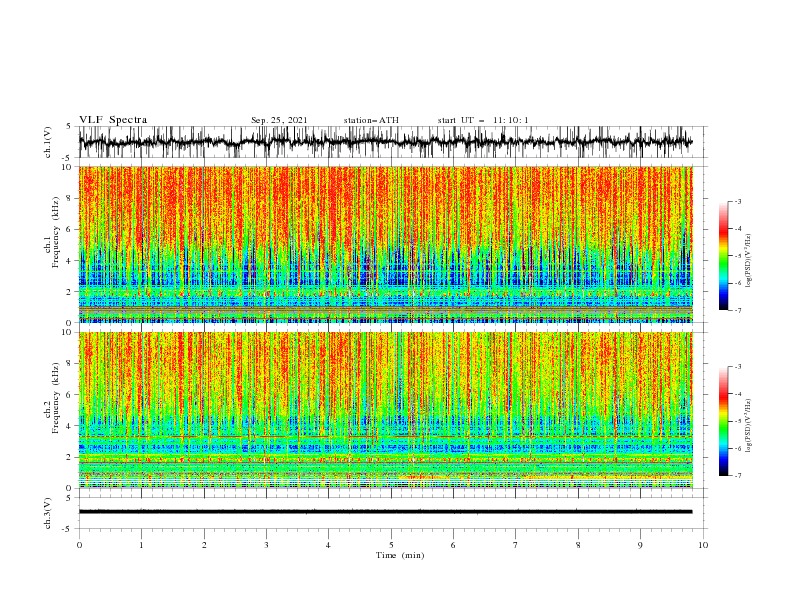Click the ch.1 spectrogram panel
Image resolution: width=792 pixels, height=612 pixels.
pos(386,244)
